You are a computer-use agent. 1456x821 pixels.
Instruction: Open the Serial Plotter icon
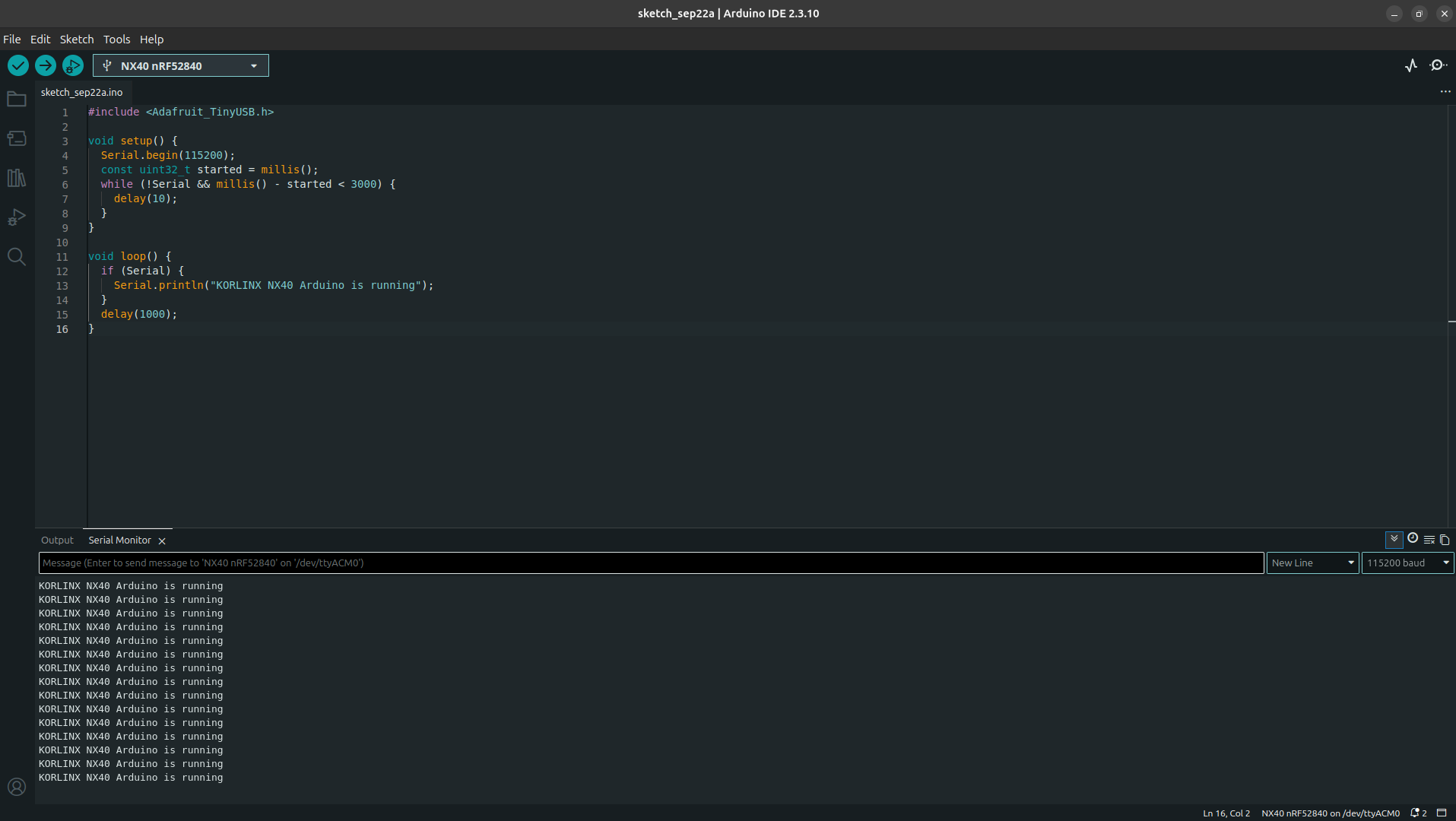[1411, 65]
